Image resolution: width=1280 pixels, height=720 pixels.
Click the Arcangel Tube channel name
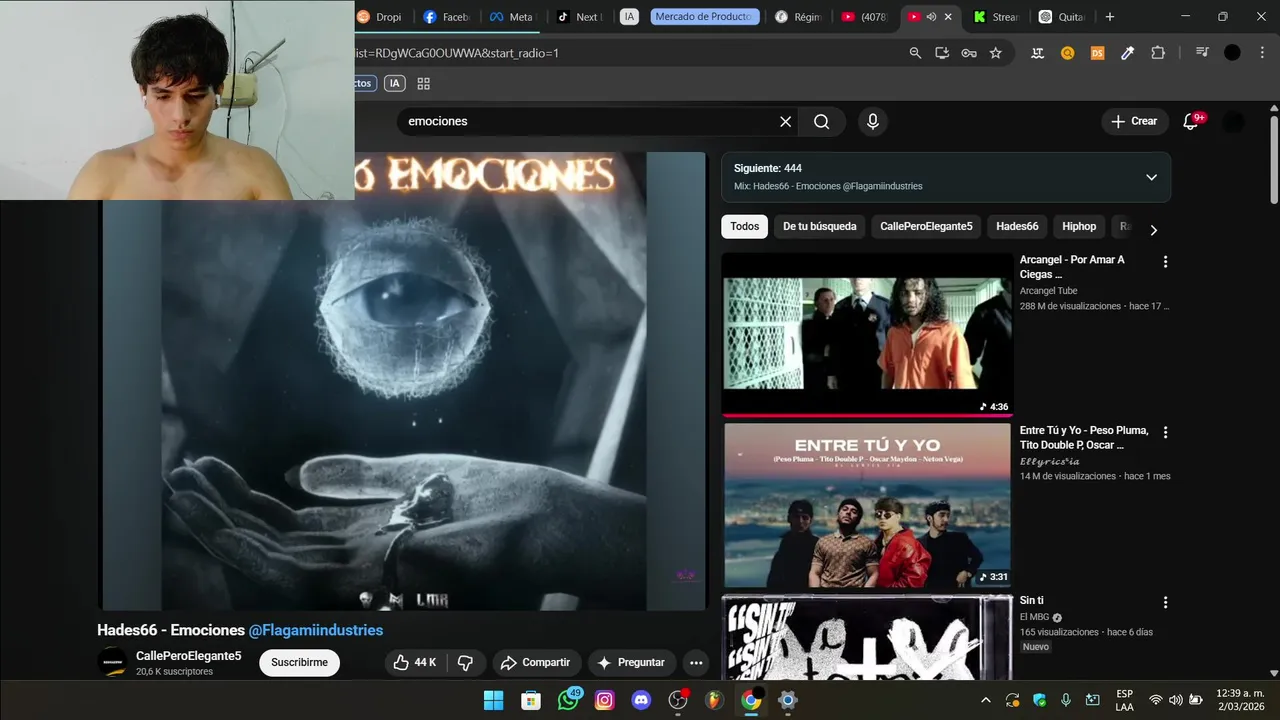[1048, 291]
